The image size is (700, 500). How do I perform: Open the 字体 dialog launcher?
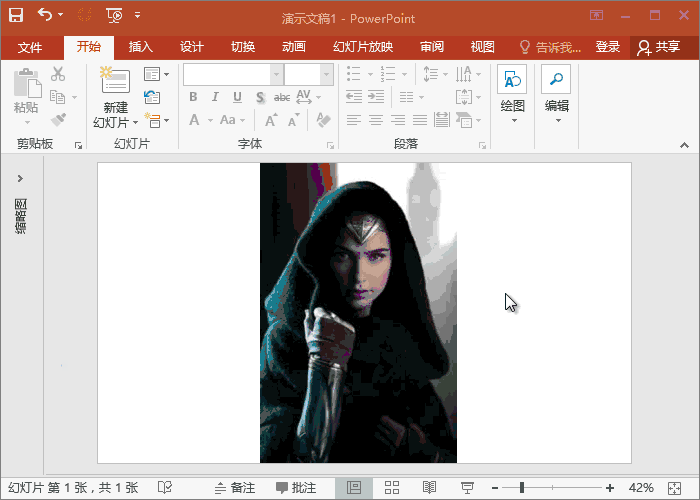click(x=330, y=146)
